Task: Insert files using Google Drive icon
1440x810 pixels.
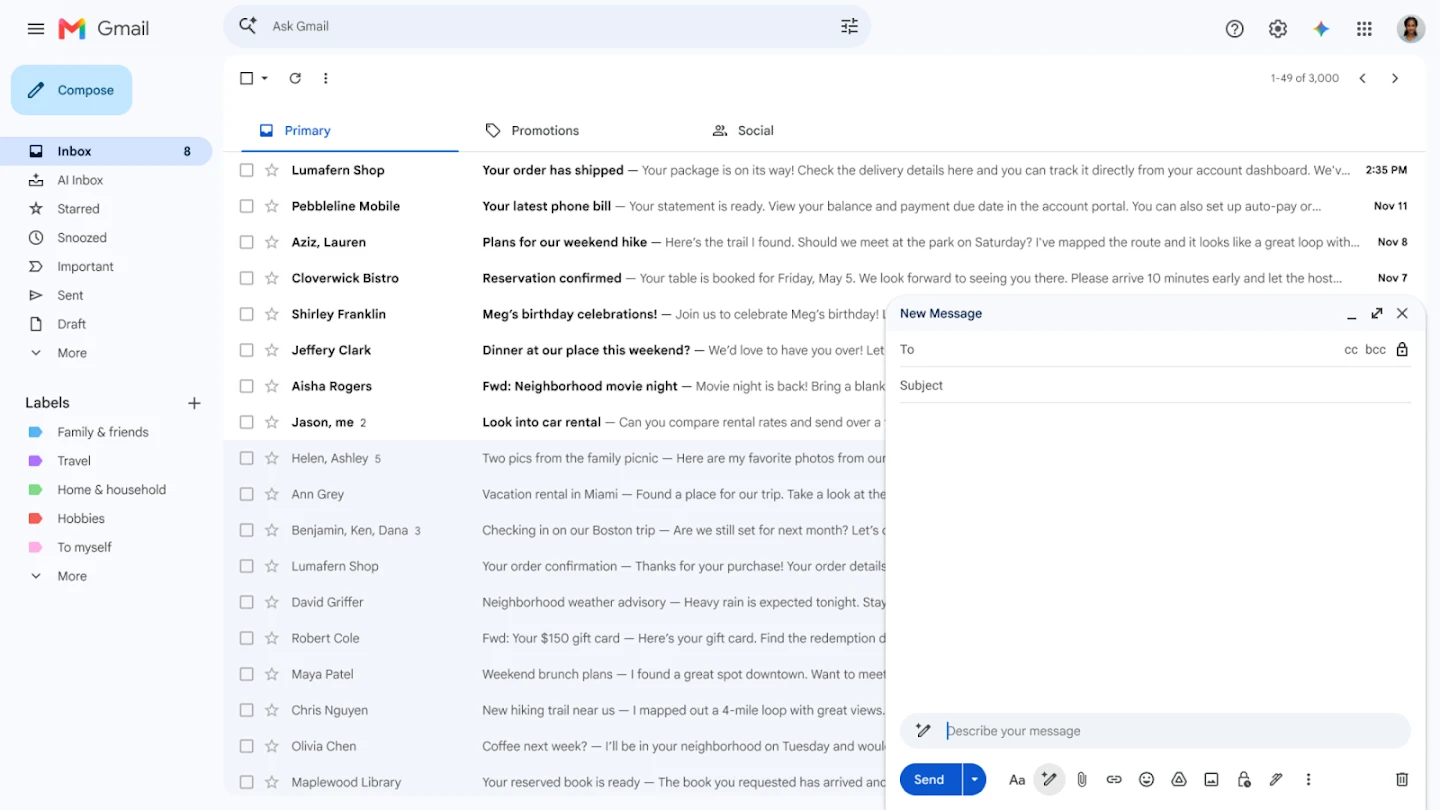Action: pos(1179,780)
